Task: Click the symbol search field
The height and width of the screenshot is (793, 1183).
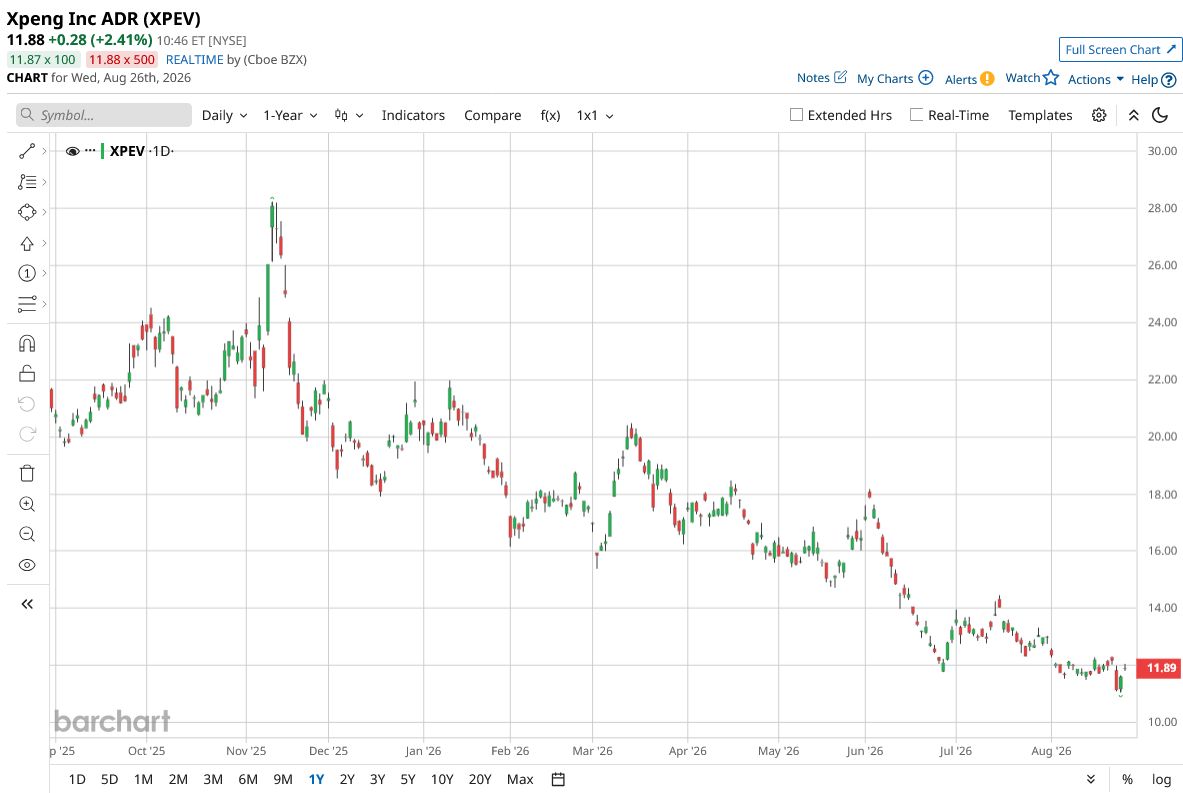Action: tap(104, 115)
